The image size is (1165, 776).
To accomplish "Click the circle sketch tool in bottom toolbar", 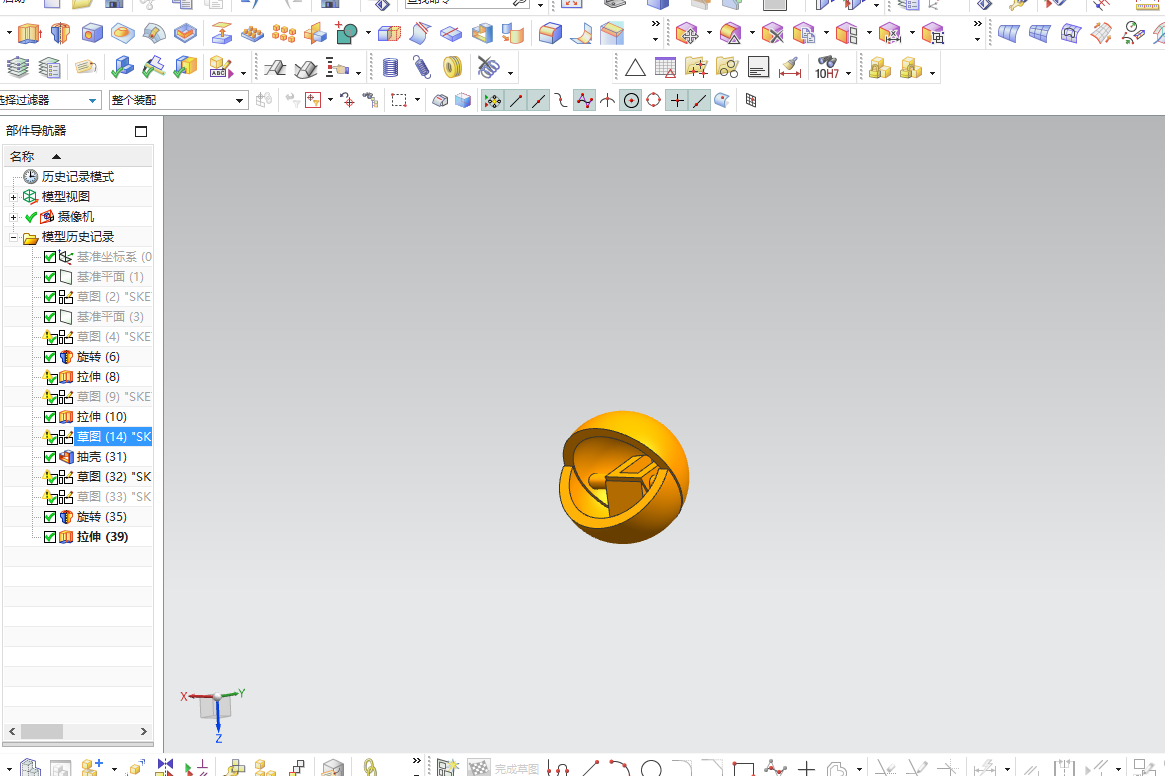I will [x=652, y=768].
